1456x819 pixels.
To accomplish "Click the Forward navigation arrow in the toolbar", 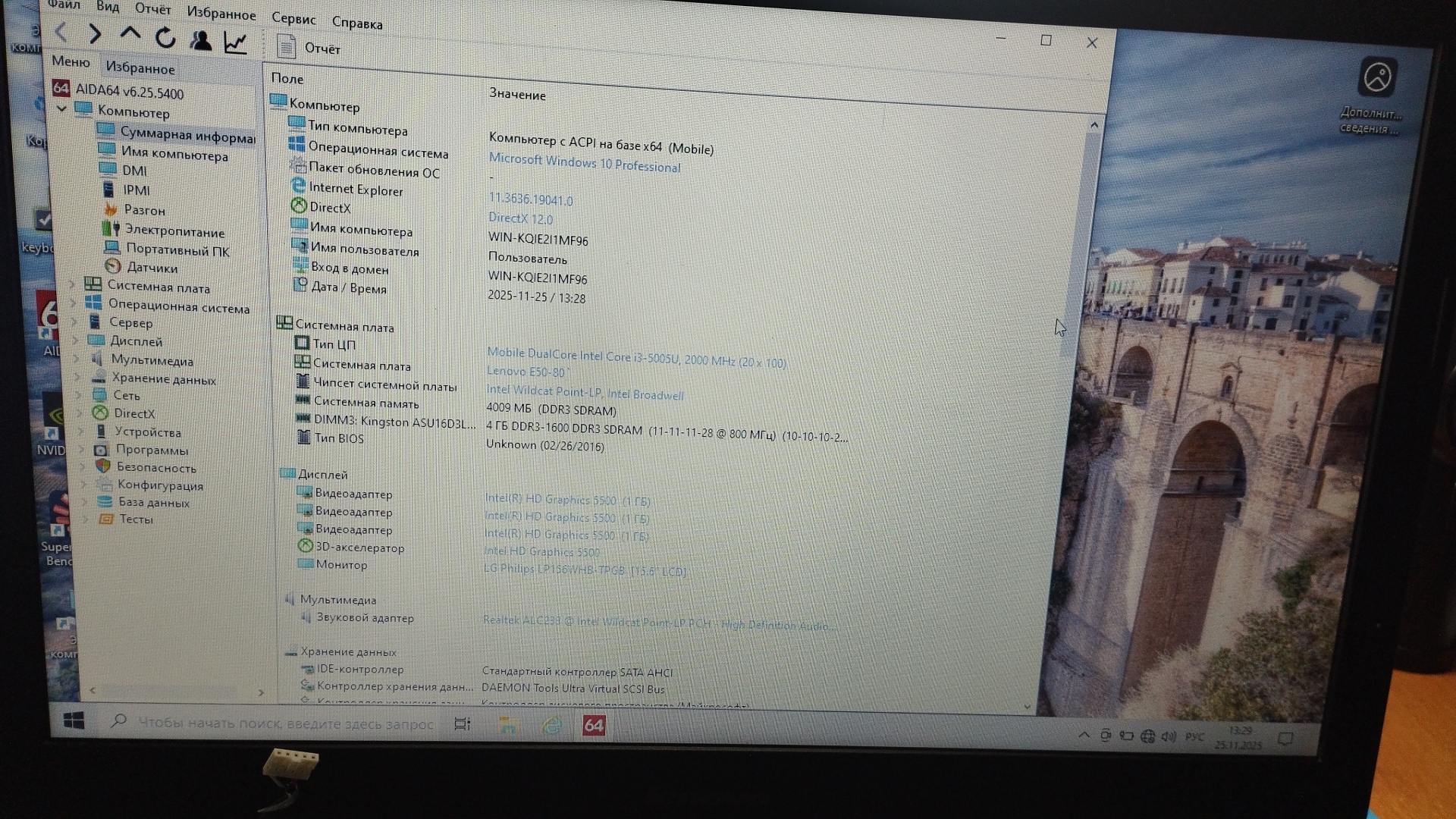I will [95, 34].
